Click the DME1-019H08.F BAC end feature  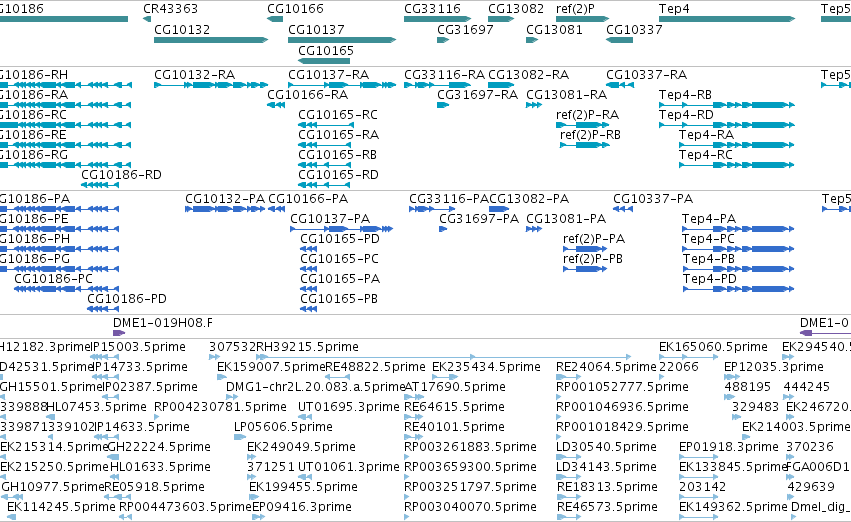(x=119, y=333)
